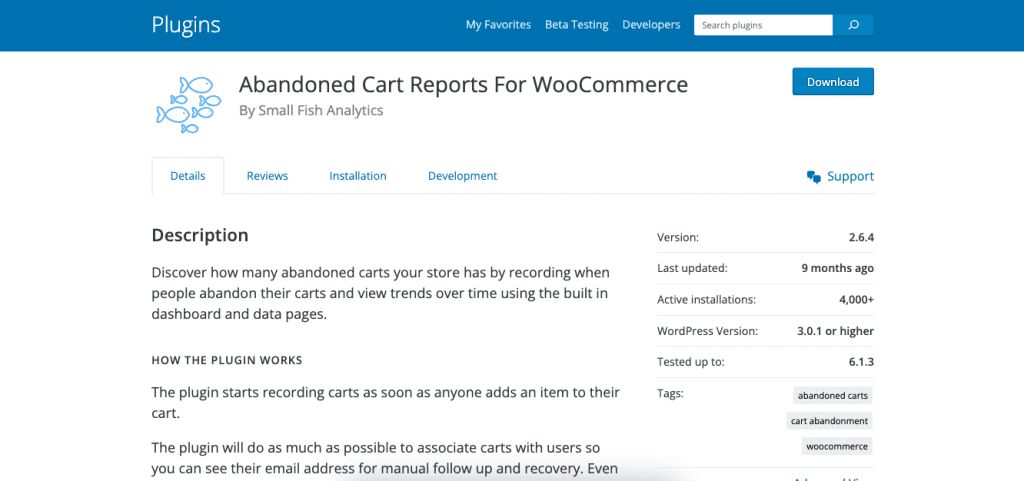Screen dimensions: 1024x481
Task: Switch to the Installation tab
Action: tap(358, 176)
